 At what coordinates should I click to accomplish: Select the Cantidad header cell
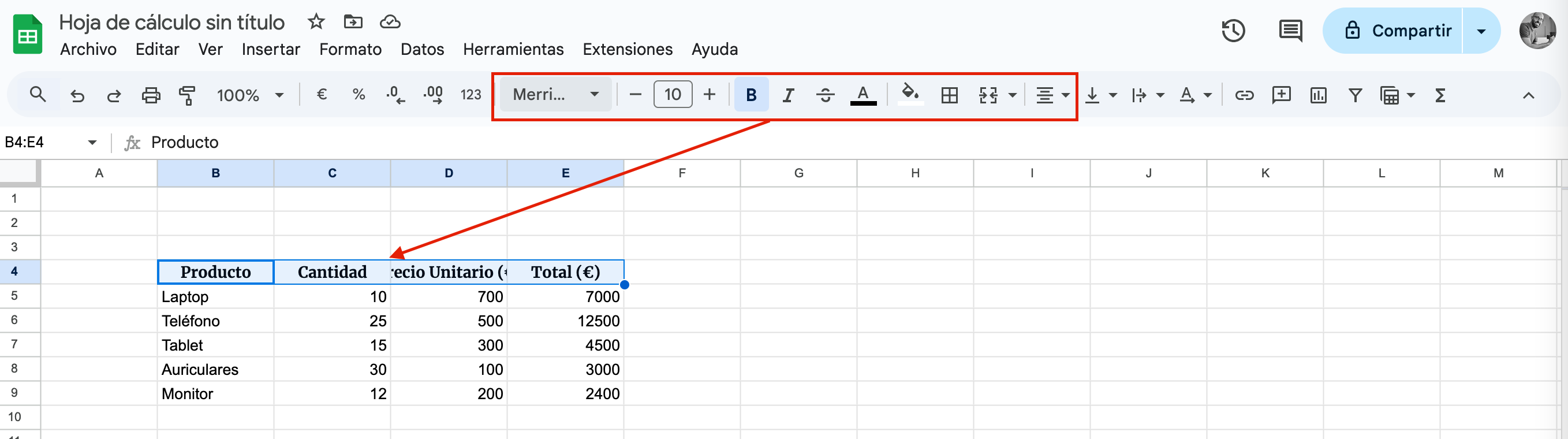[x=333, y=272]
